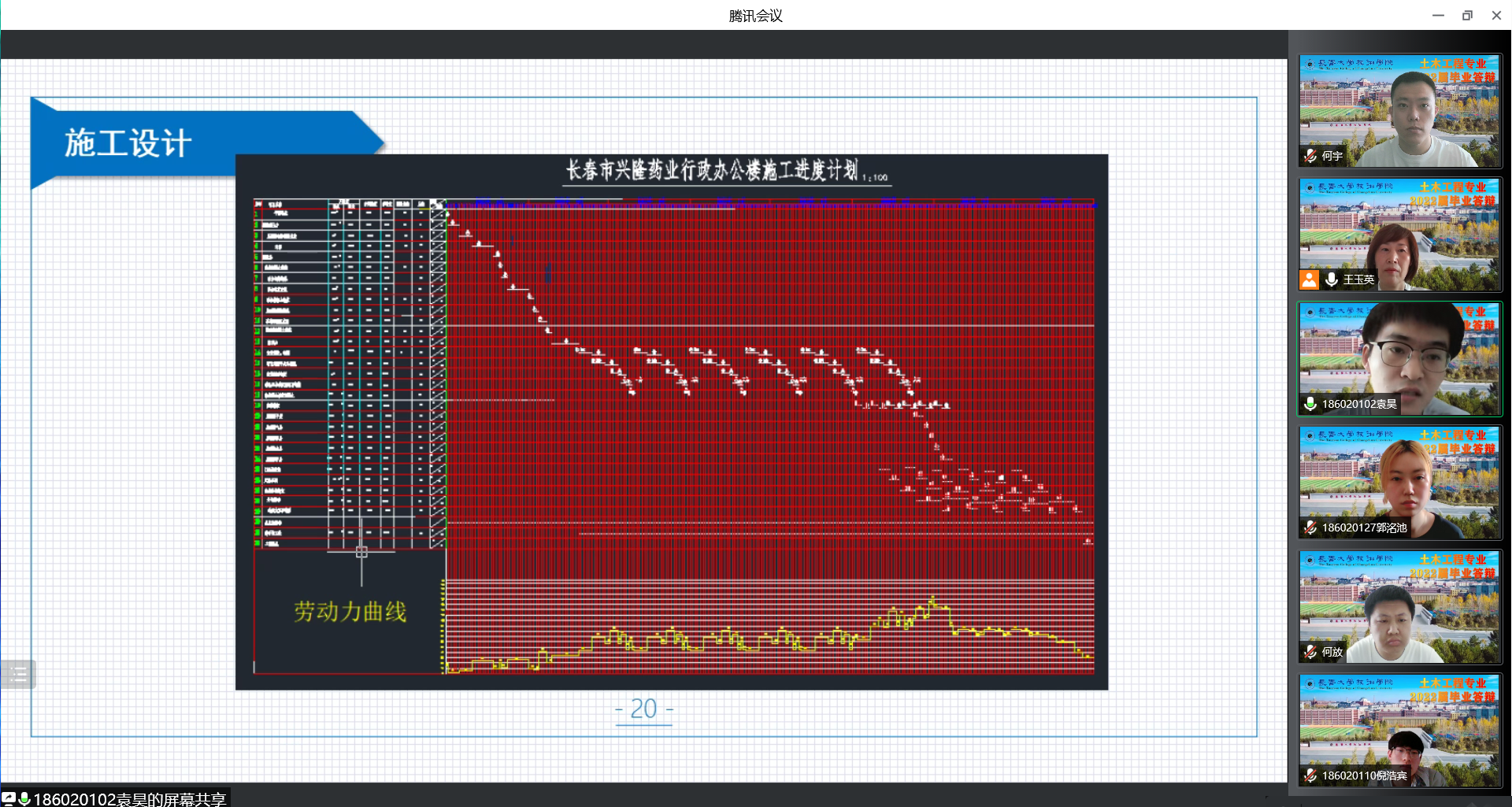
Task: Click the 袁昊的屏幕共享 status text
Action: (x=131, y=798)
